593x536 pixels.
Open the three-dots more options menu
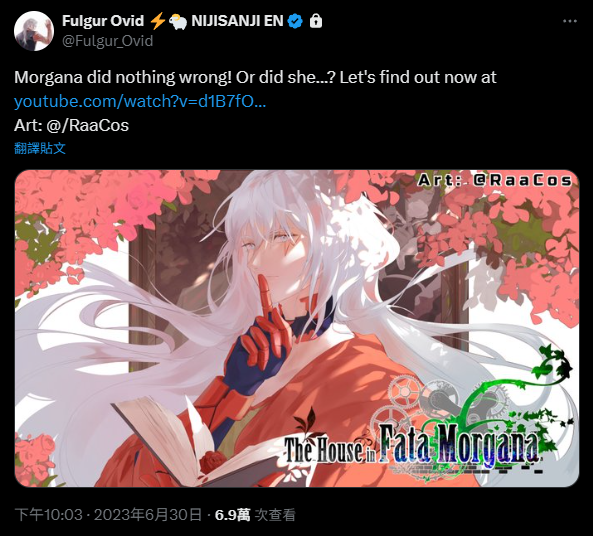click(x=570, y=21)
